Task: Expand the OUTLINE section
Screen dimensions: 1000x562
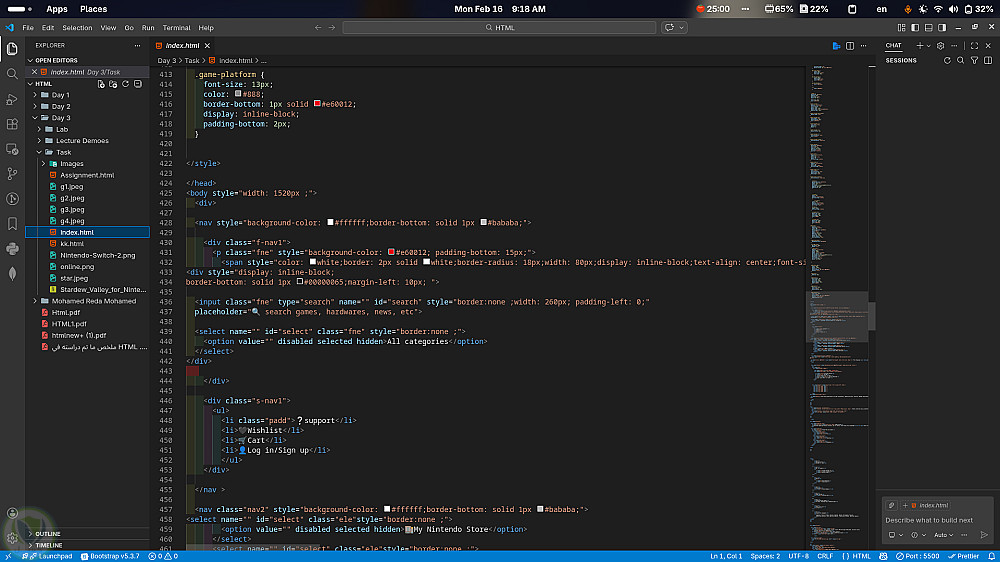Action: point(47,534)
